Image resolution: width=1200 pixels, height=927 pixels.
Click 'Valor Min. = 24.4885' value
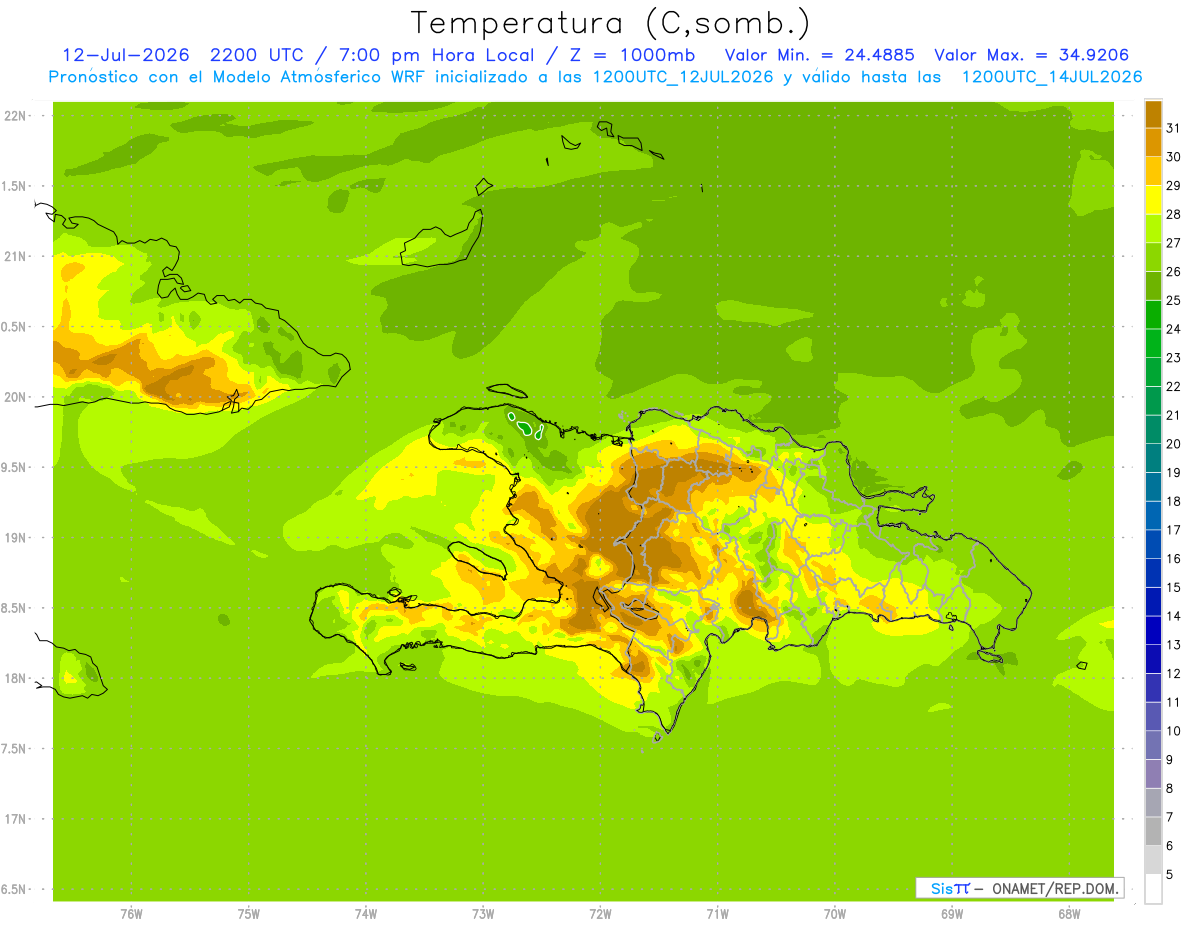820,55
